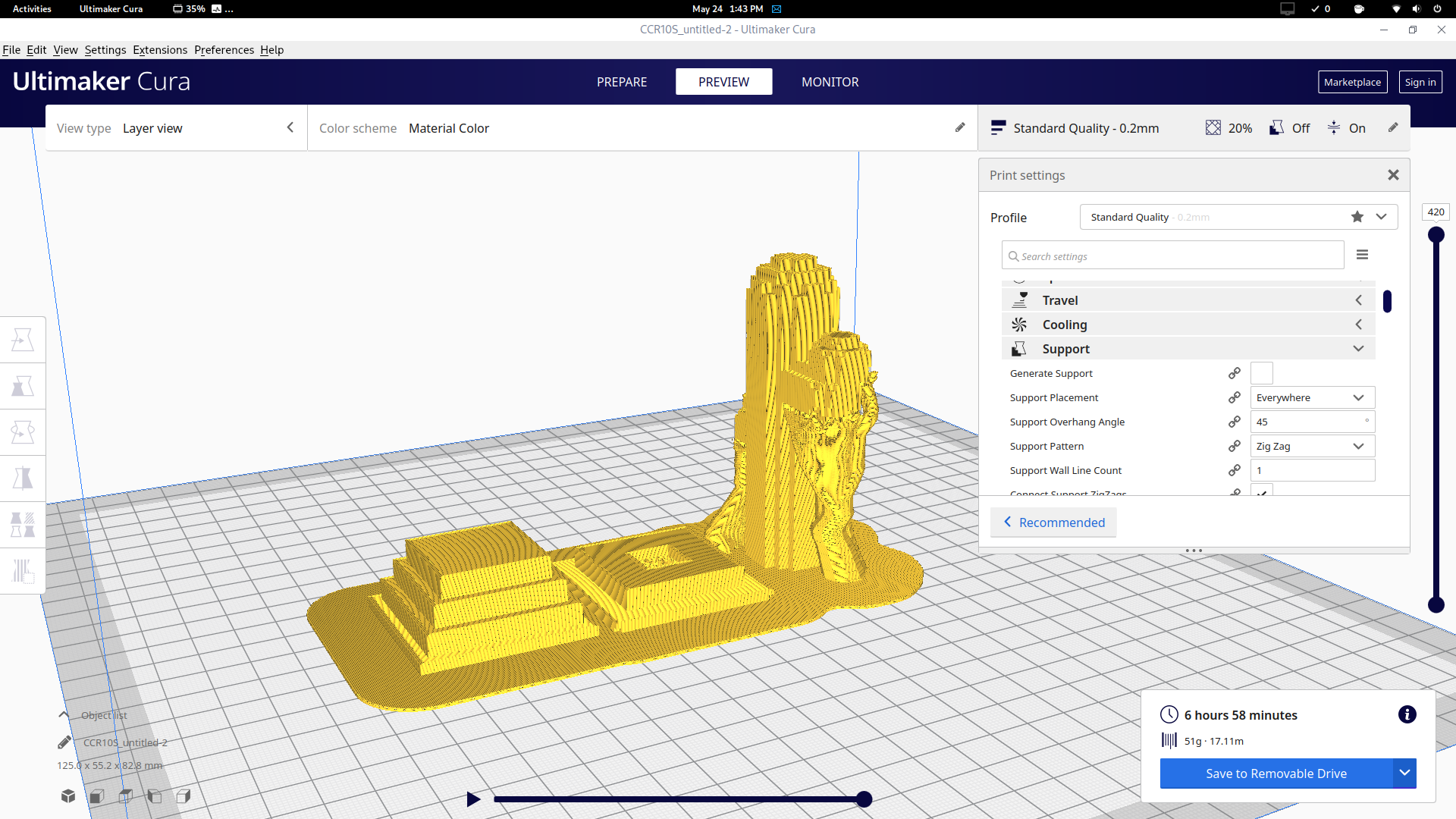1456x819 pixels.
Task: Switch to the MONITOR stage
Action: click(x=830, y=82)
